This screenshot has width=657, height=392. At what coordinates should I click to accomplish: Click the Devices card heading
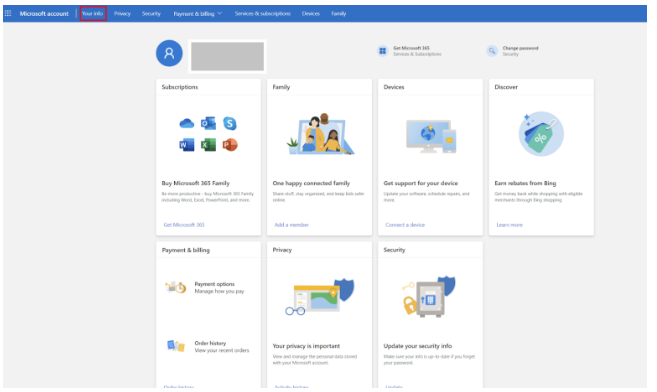coord(394,87)
